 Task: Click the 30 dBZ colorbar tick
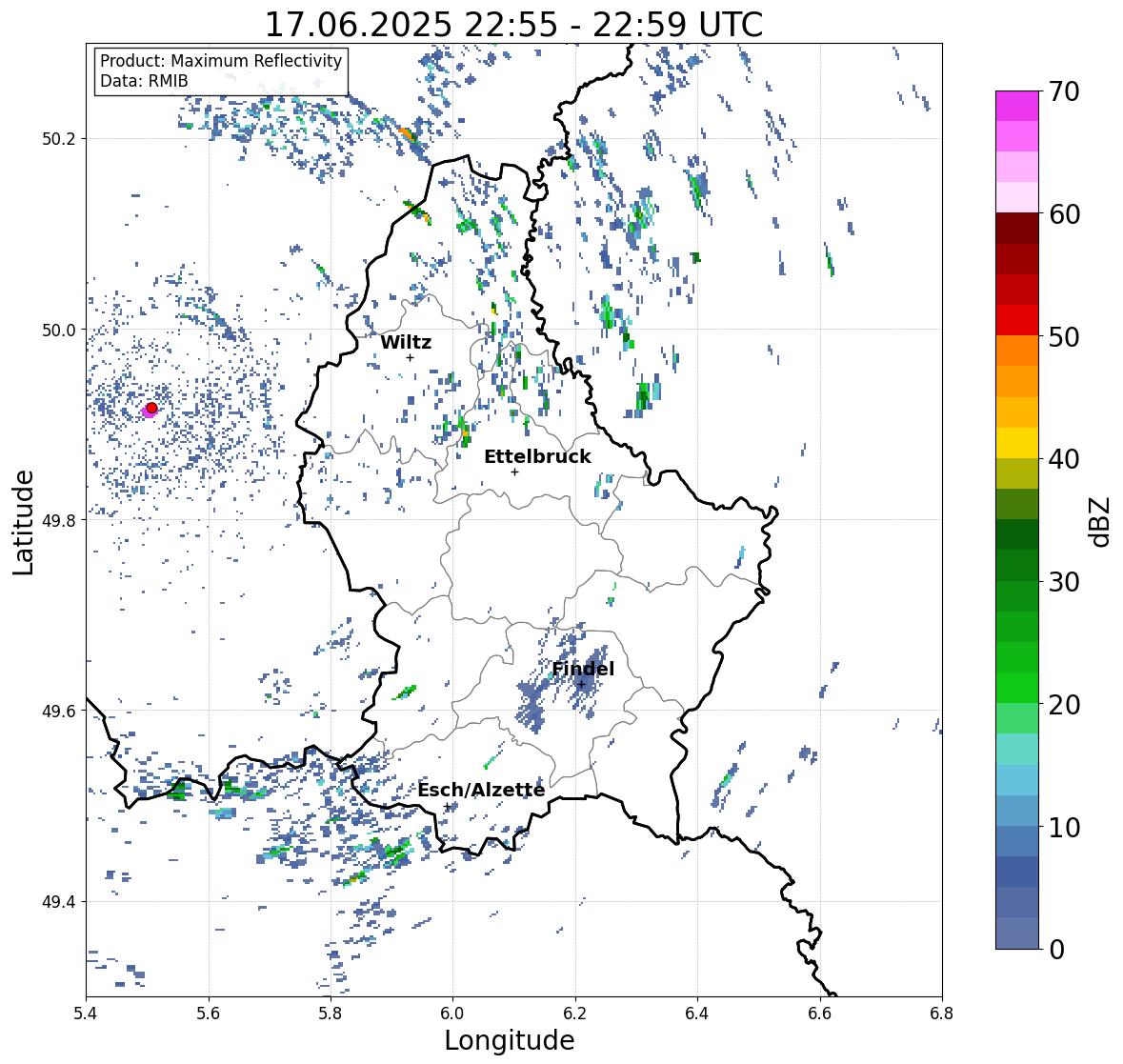[x=1064, y=581]
